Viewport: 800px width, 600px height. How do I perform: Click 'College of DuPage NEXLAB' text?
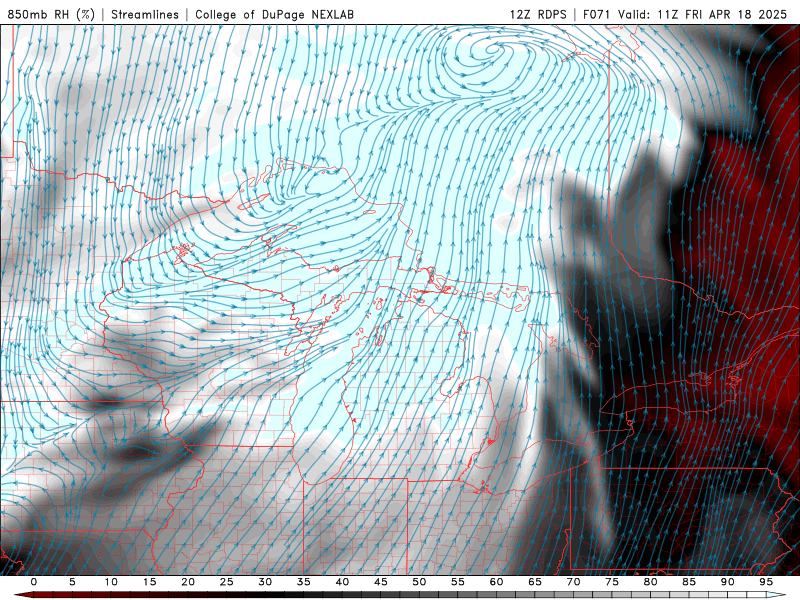pos(274,14)
